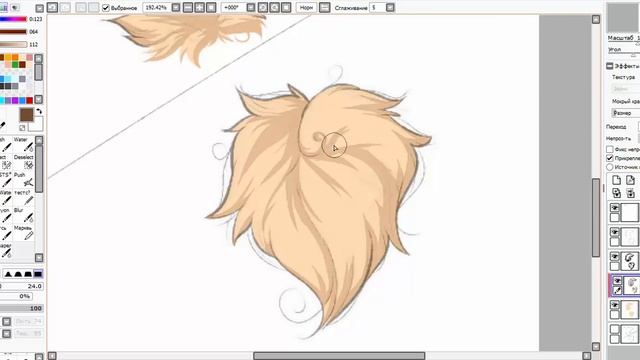Open the Размер dropdown under Мокрый край
The image size is (640, 360).
pos(625,113)
